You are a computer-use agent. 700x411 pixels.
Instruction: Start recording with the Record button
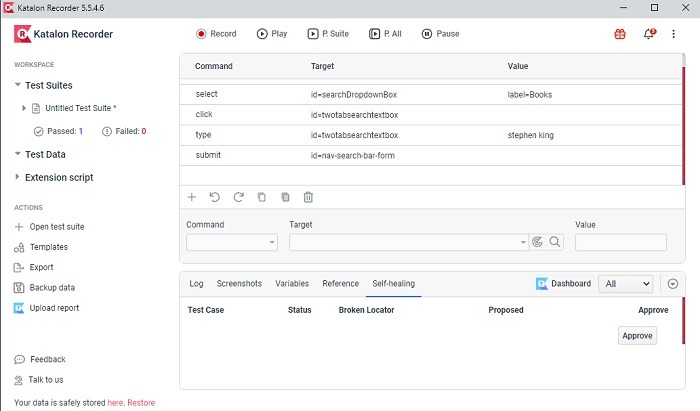click(x=216, y=34)
